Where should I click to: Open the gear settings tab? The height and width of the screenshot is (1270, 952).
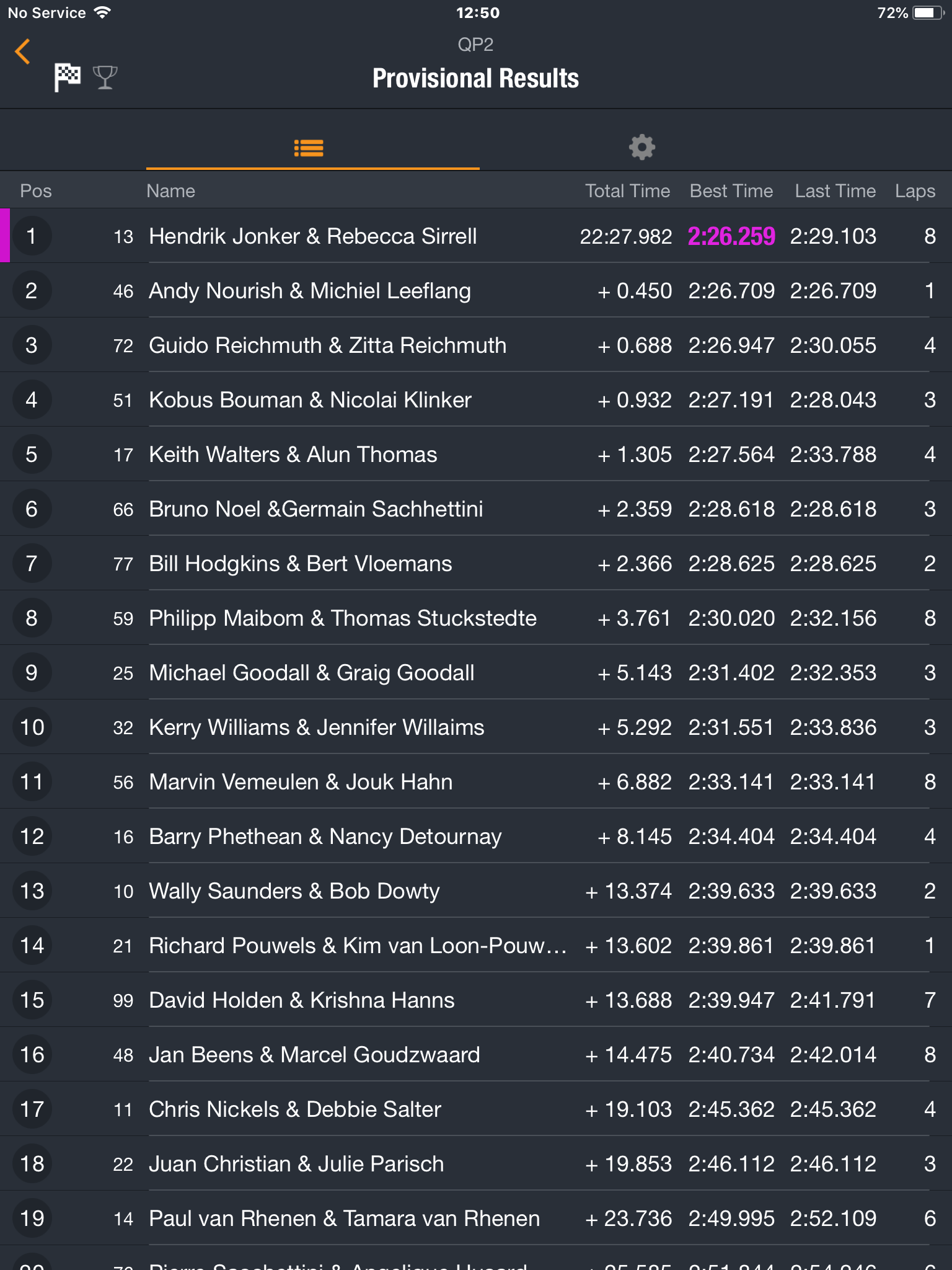coord(642,148)
